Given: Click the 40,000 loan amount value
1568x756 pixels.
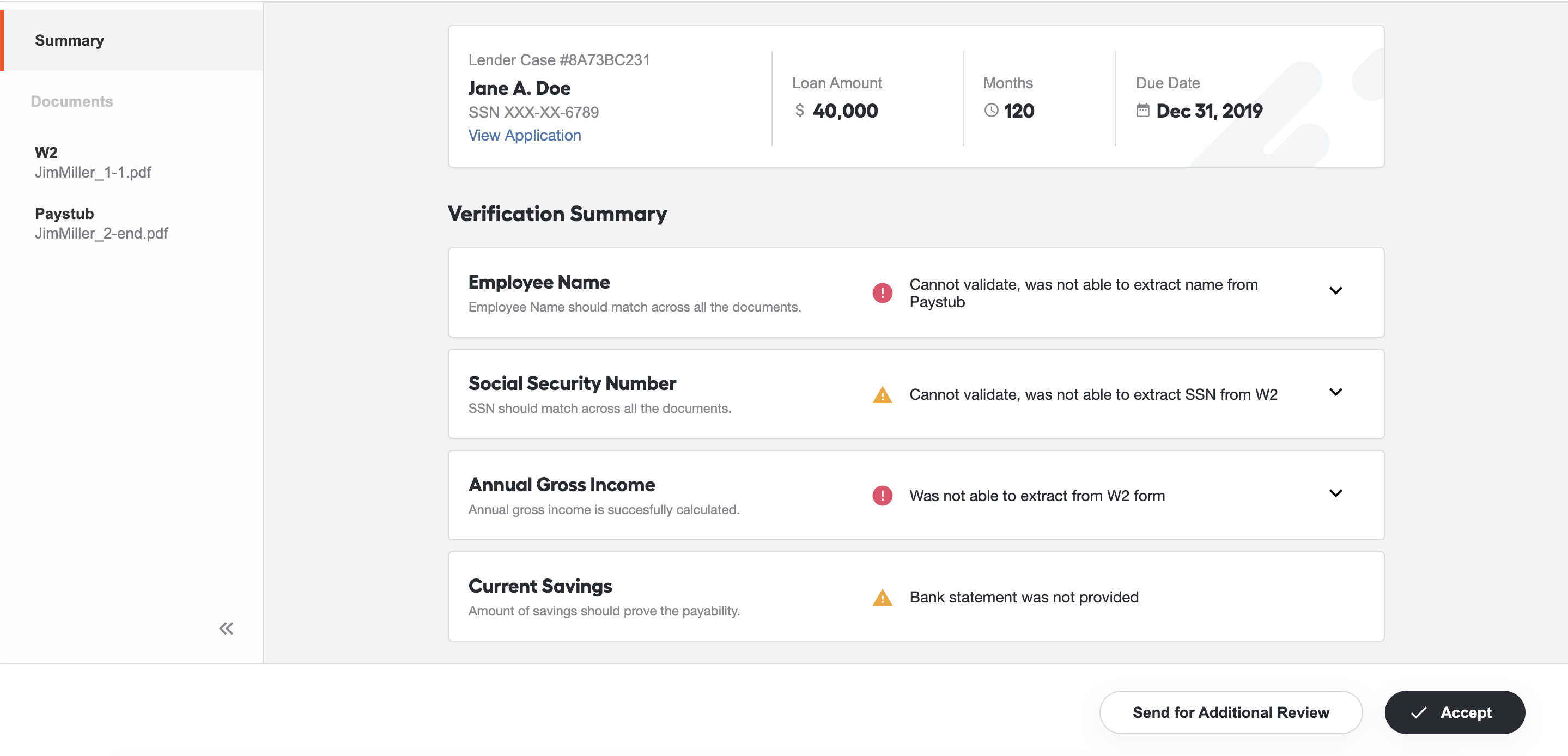Looking at the screenshot, I should 845,111.
